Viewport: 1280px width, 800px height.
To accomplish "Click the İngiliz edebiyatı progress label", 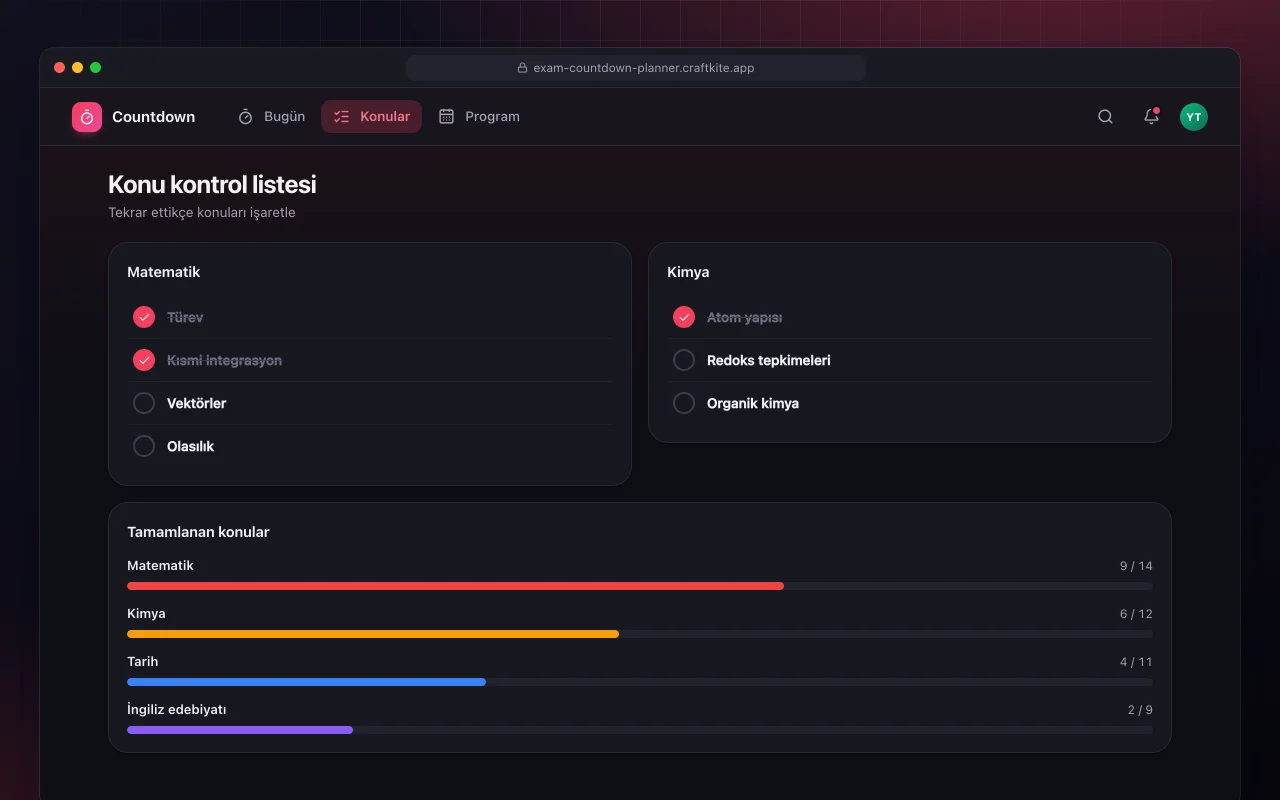I will (177, 710).
